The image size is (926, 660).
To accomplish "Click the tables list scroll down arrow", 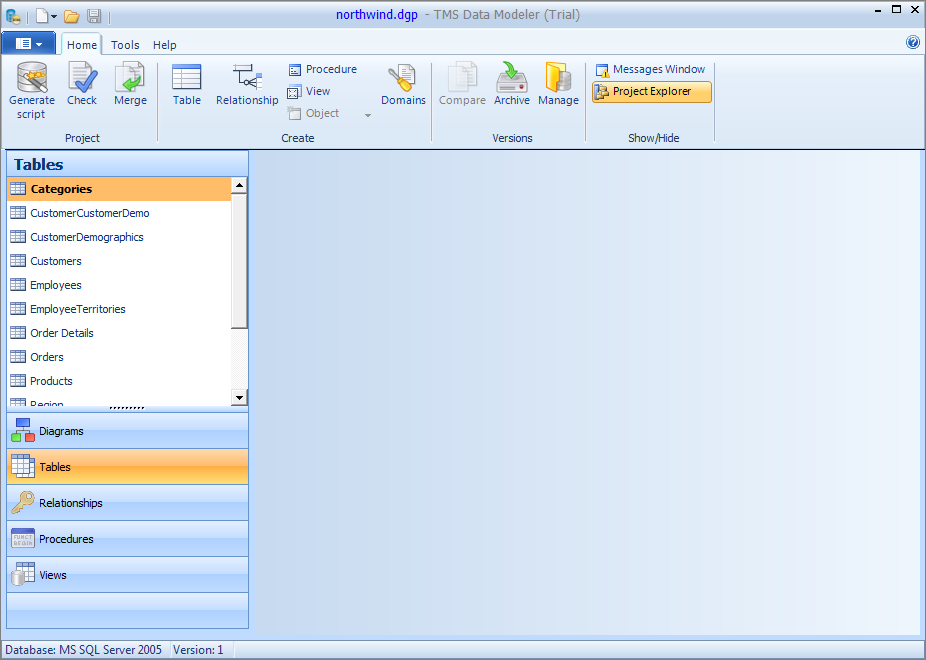I will click(239, 397).
